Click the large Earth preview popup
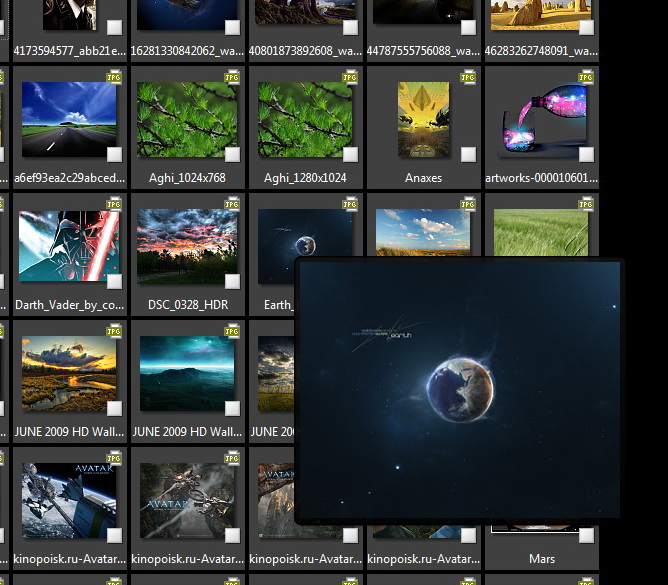668x585 pixels. pos(459,390)
